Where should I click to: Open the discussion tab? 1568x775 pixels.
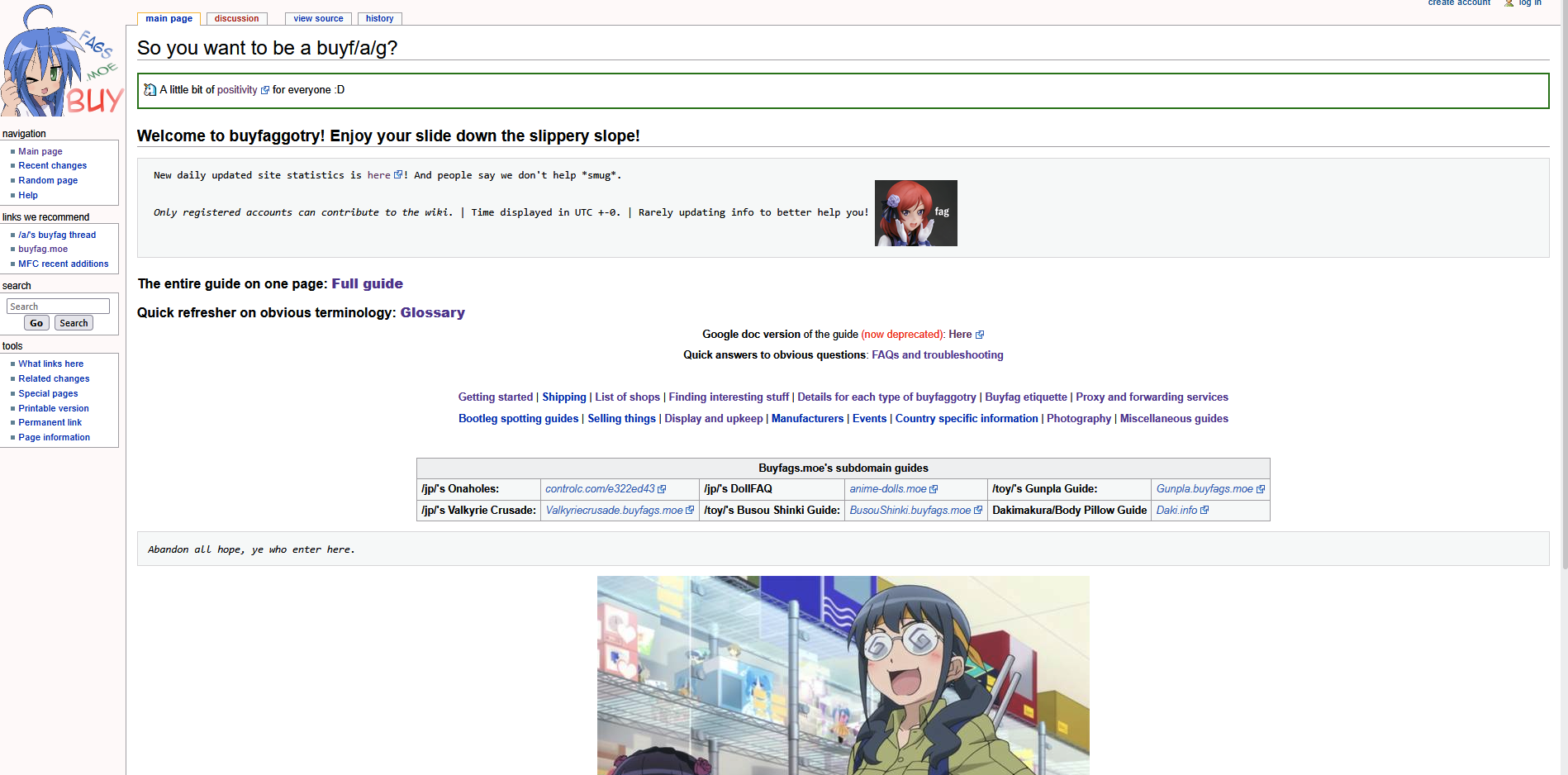236,19
